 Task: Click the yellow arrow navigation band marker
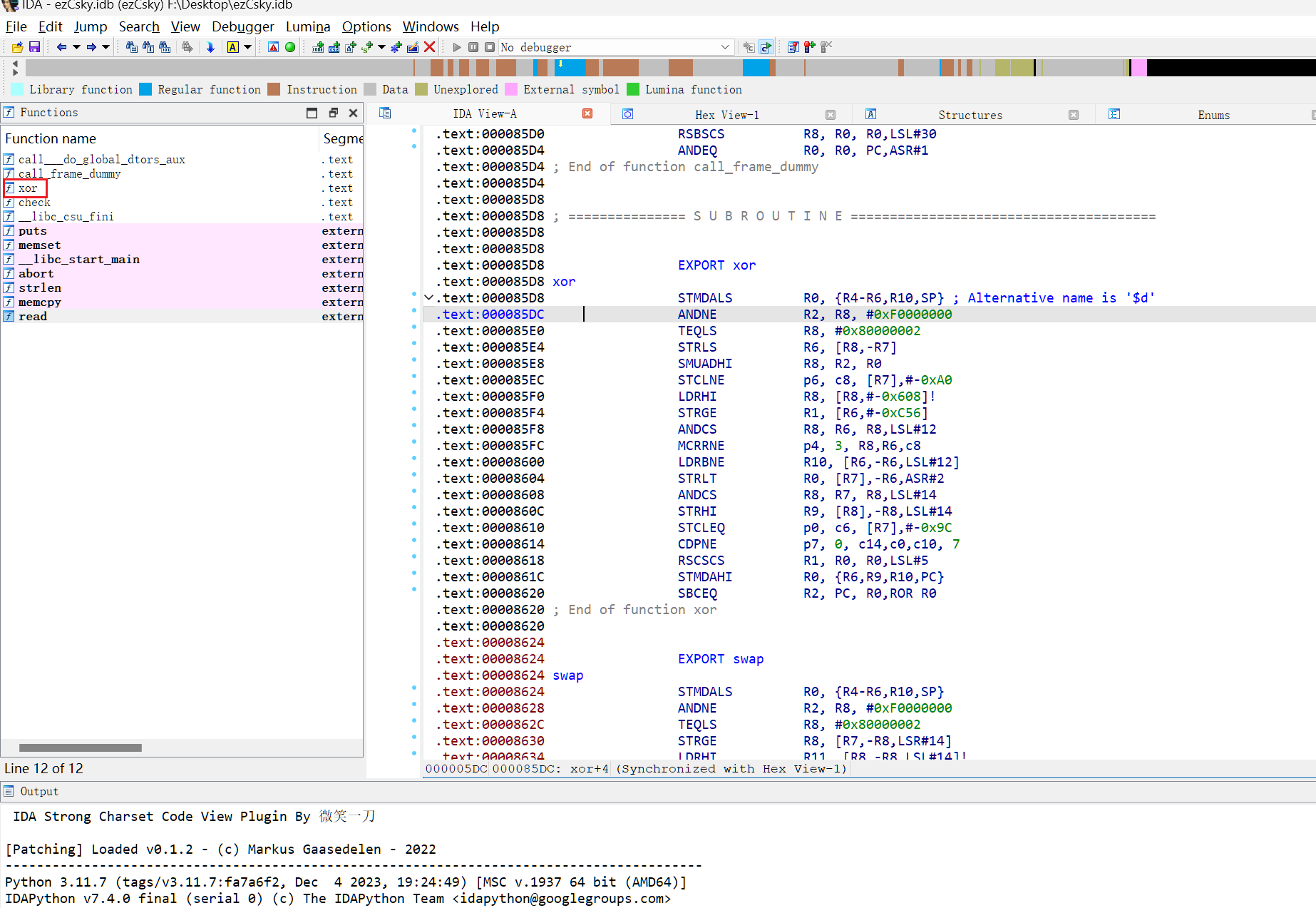pyautogui.click(x=560, y=64)
